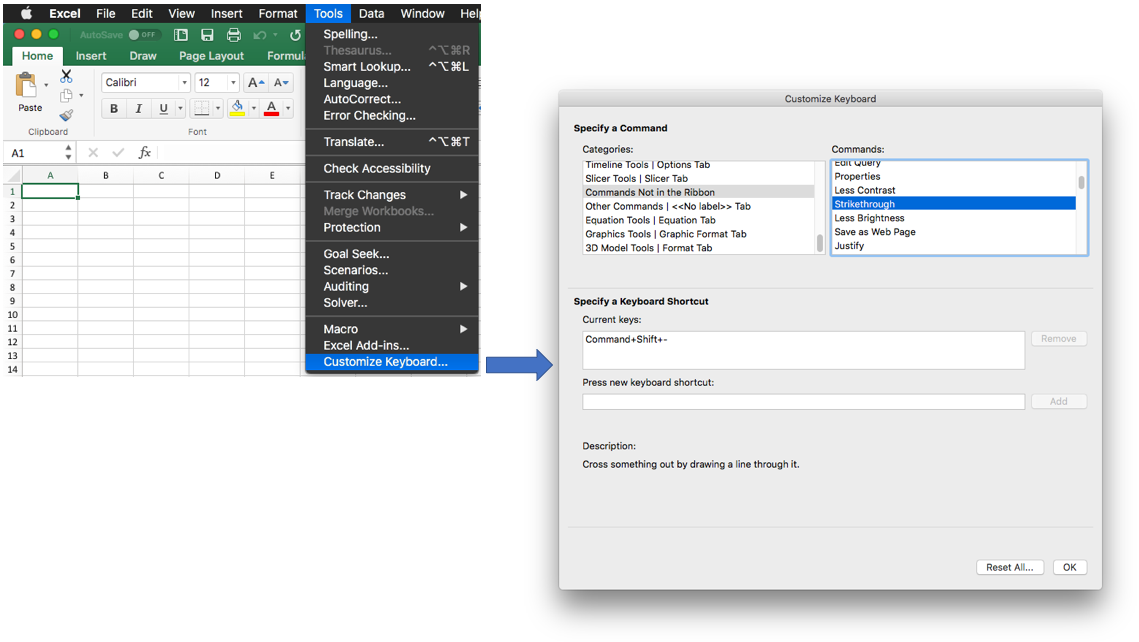Click the Reset All... button
The image size is (1139, 642).
coord(1010,567)
